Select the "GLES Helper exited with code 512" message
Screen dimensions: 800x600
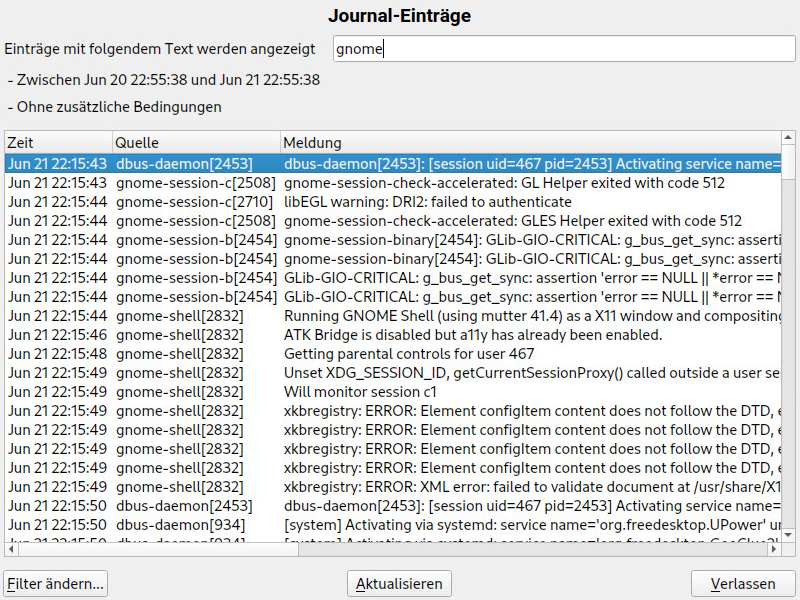tap(513, 221)
